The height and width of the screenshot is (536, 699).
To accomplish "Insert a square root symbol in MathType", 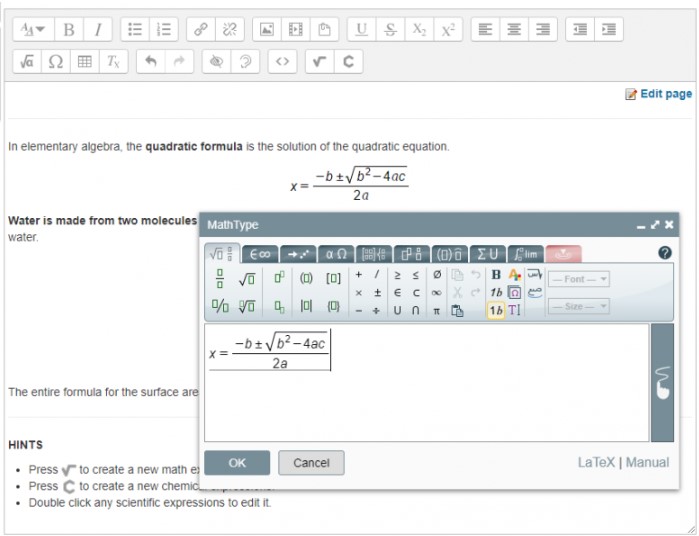I will coord(247,278).
